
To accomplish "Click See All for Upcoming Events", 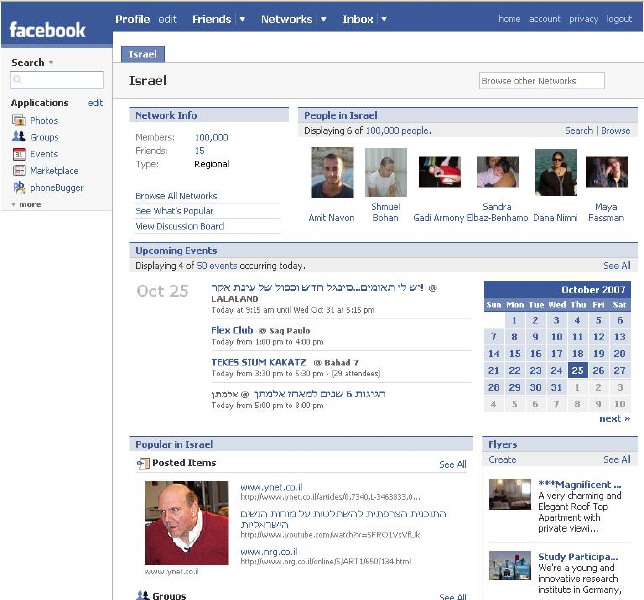I will [x=616, y=266].
